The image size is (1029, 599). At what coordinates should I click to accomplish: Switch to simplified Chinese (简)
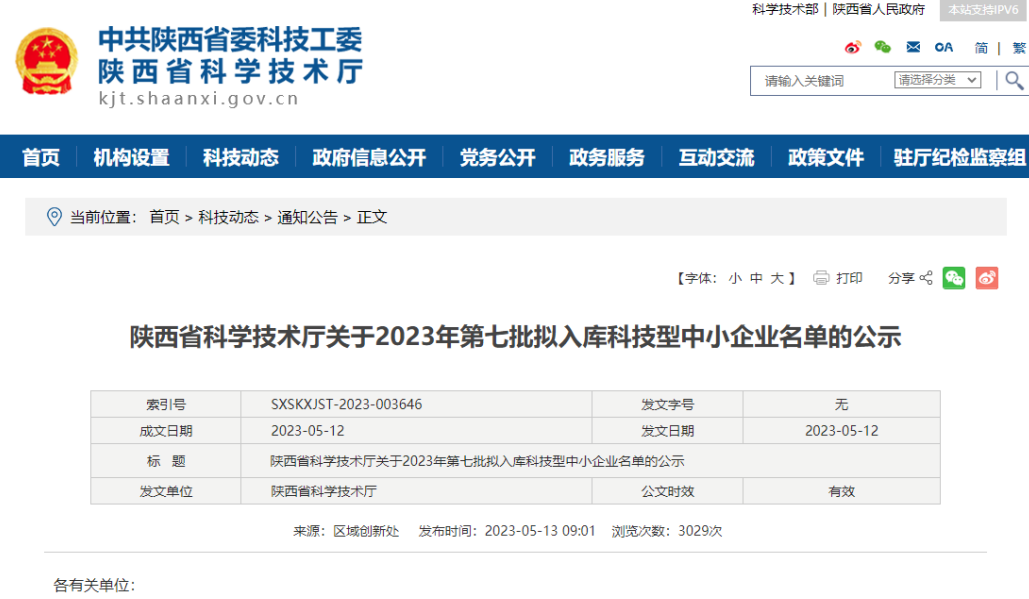pos(981,48)
